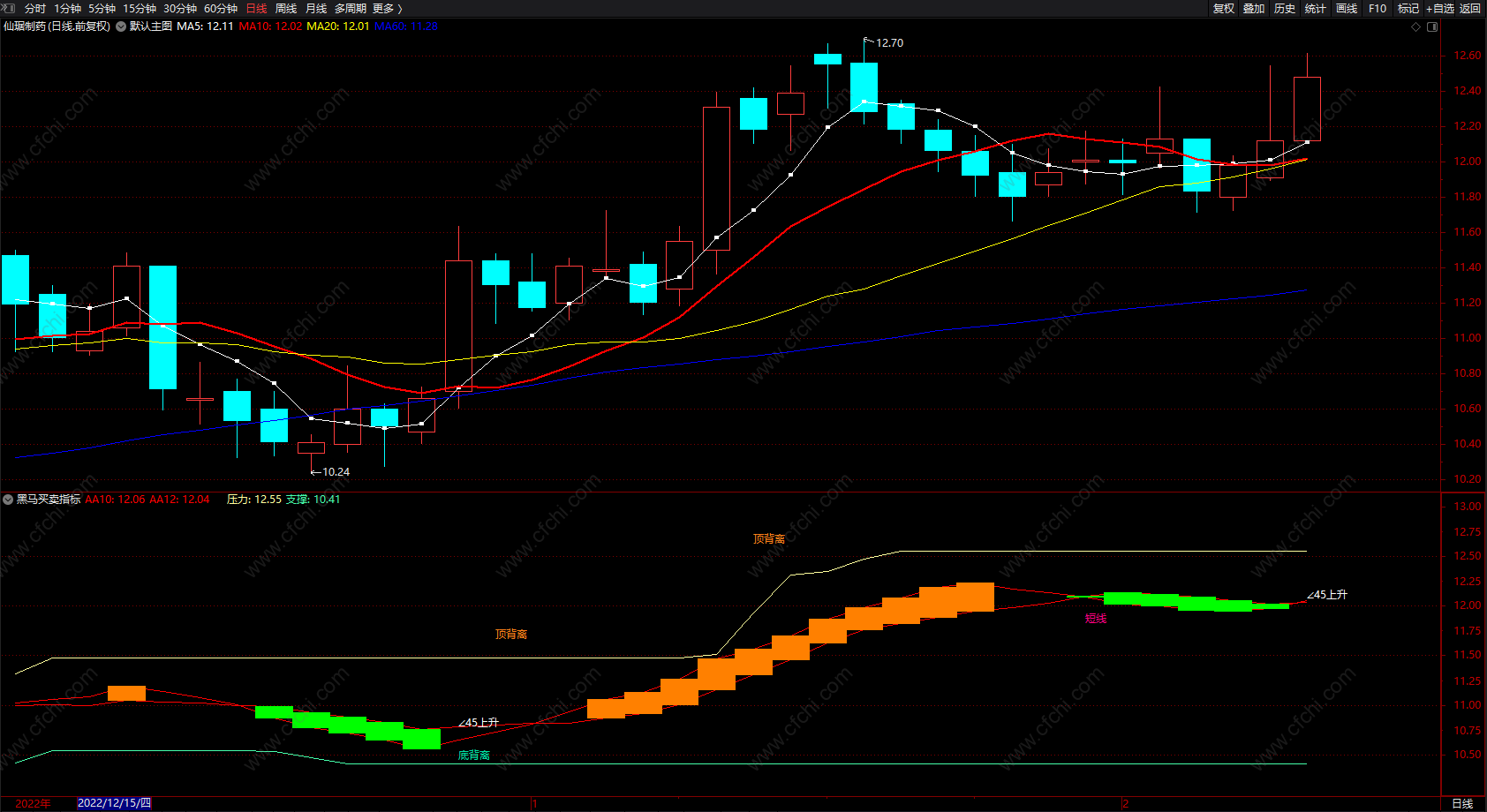Click the 2022年 year marker on time axis

[33, 804]
